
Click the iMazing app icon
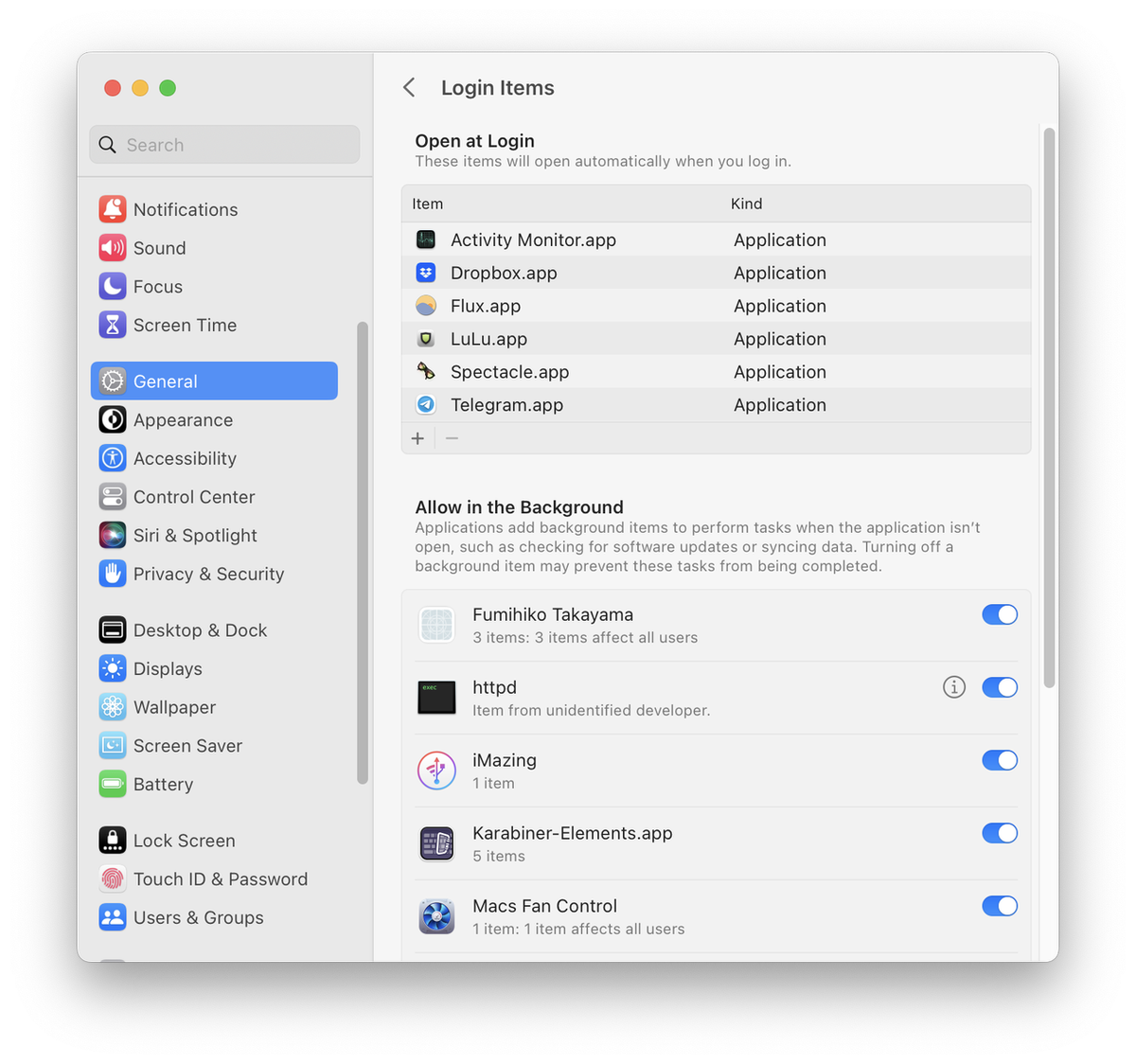pyautogui.click(x=436, y=771)
